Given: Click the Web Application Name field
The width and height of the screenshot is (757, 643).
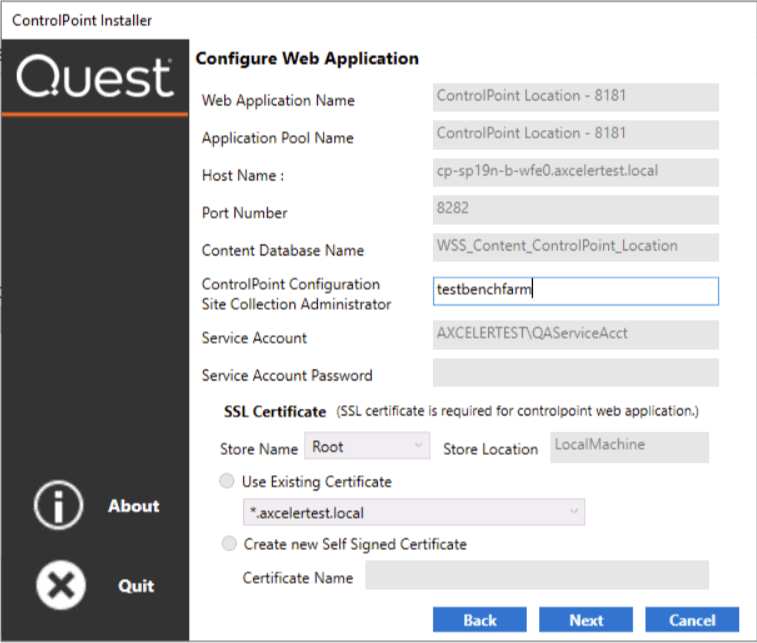Looking at the screenshot, I should pos(575,97).
